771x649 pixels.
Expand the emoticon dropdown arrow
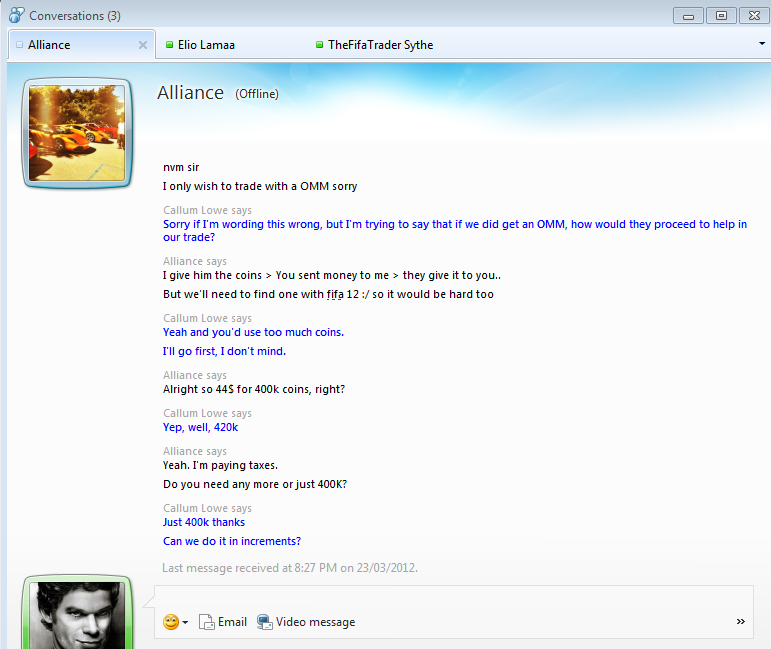(x=185, y=622)
